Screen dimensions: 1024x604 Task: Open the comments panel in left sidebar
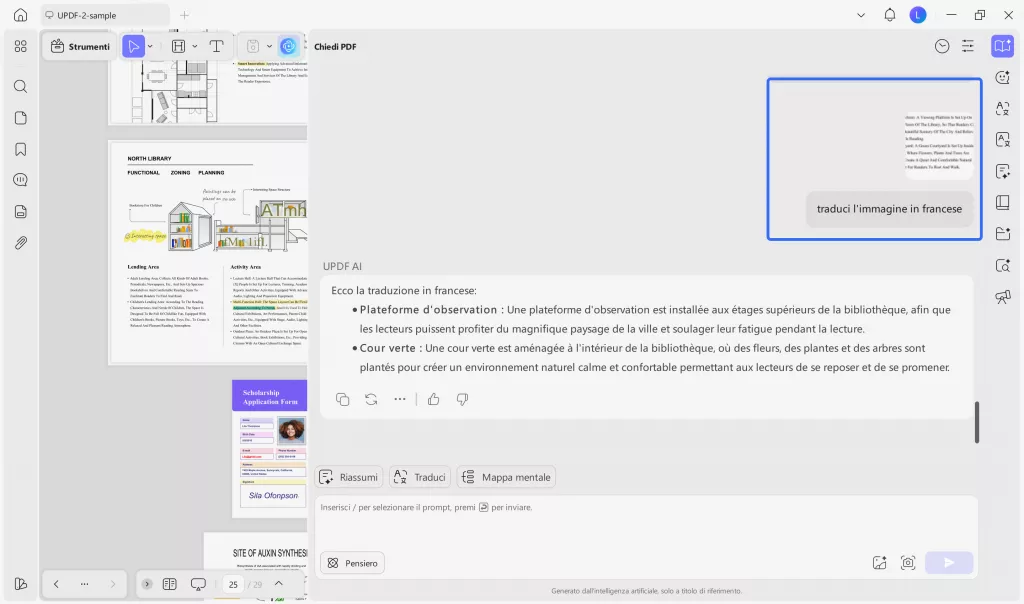[x=20, y=180]
